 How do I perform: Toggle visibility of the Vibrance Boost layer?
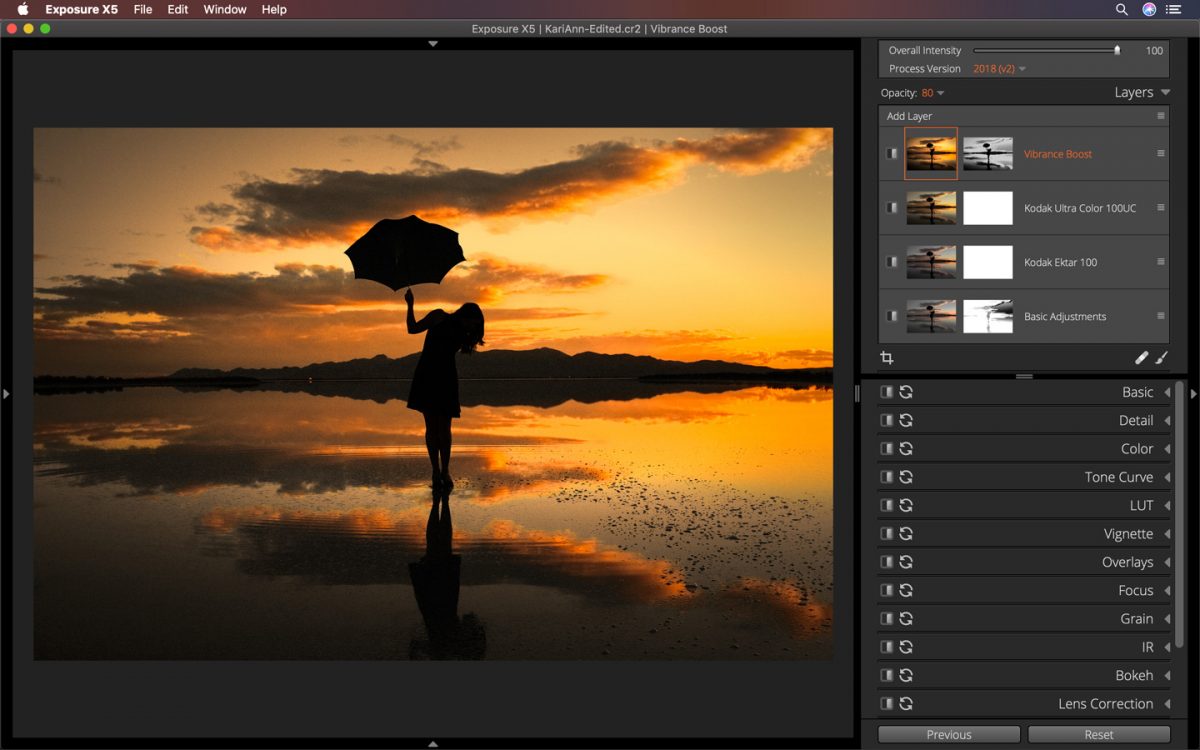(x=889, y=153)
